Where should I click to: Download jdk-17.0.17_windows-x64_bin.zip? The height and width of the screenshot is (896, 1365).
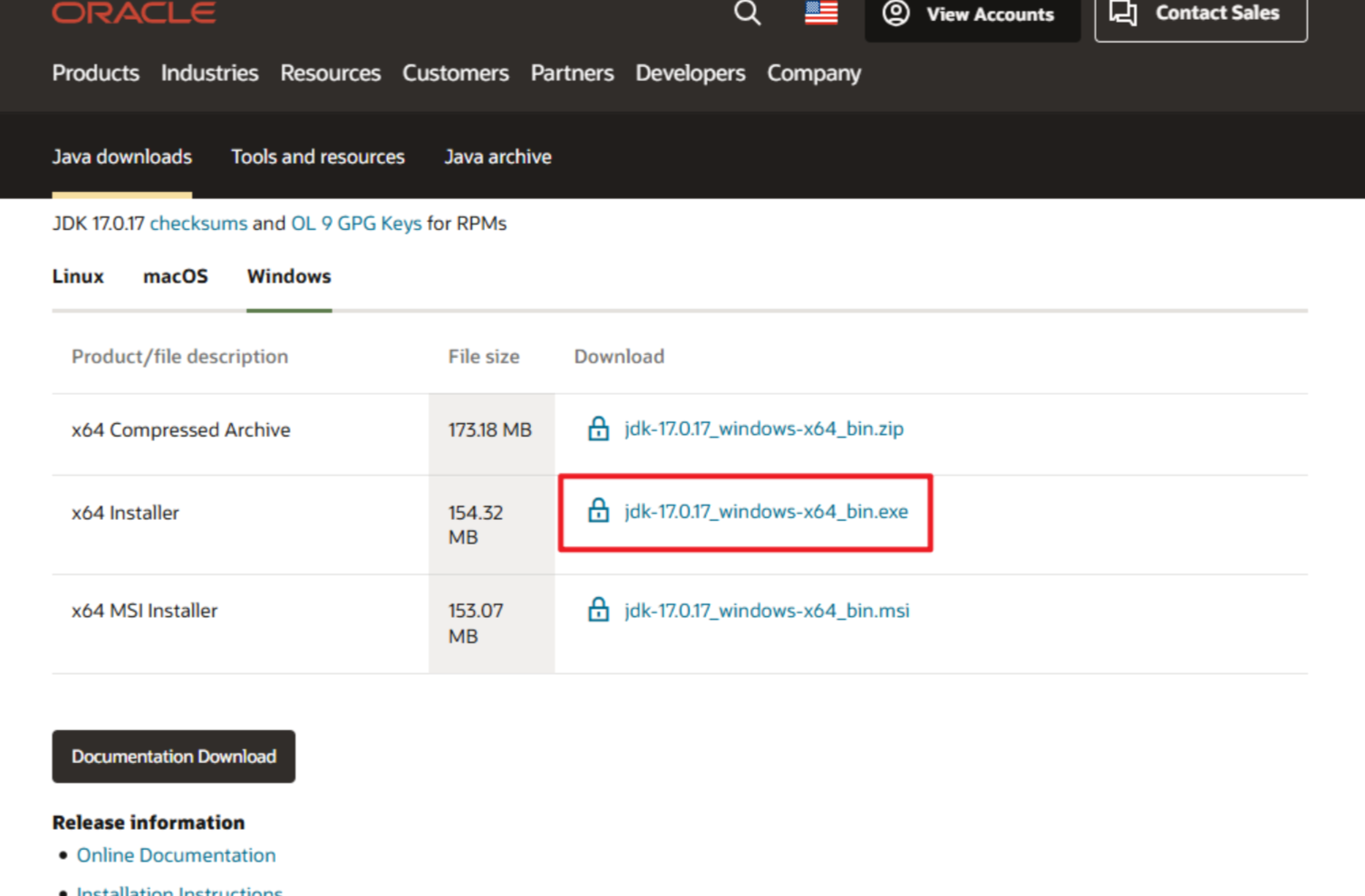pos(764,429)
